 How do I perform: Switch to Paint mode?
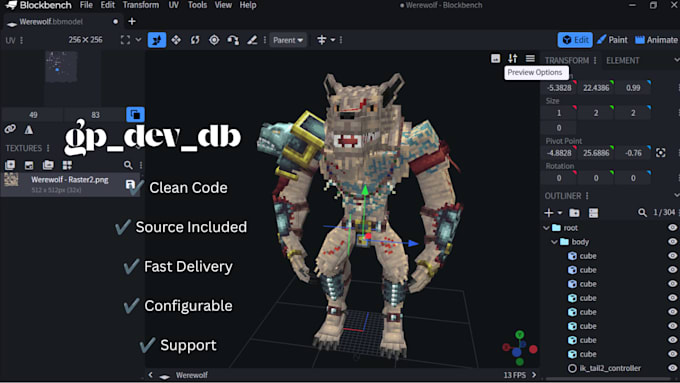point(612,40)
